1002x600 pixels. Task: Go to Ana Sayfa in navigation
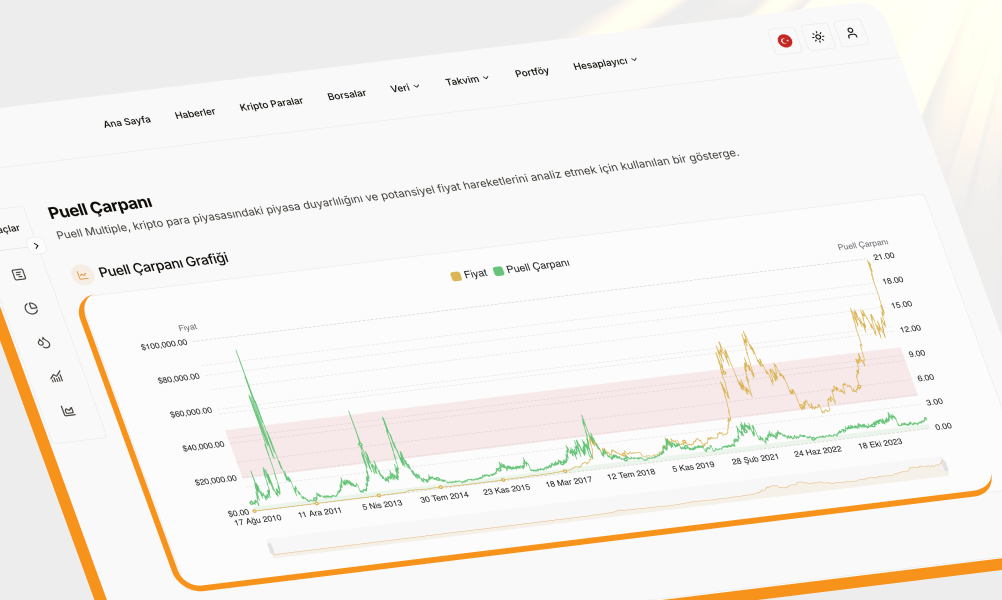[x=127, y=121]
